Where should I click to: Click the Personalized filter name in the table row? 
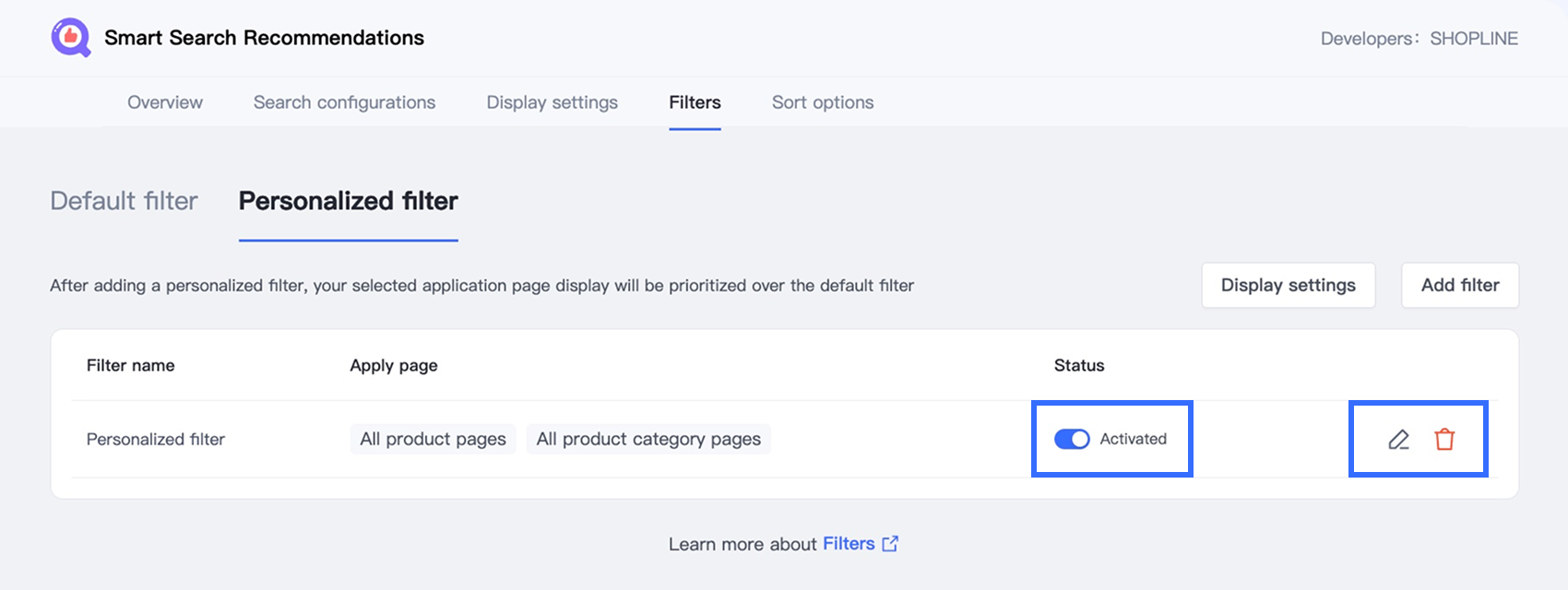click(x=156, y=440)
